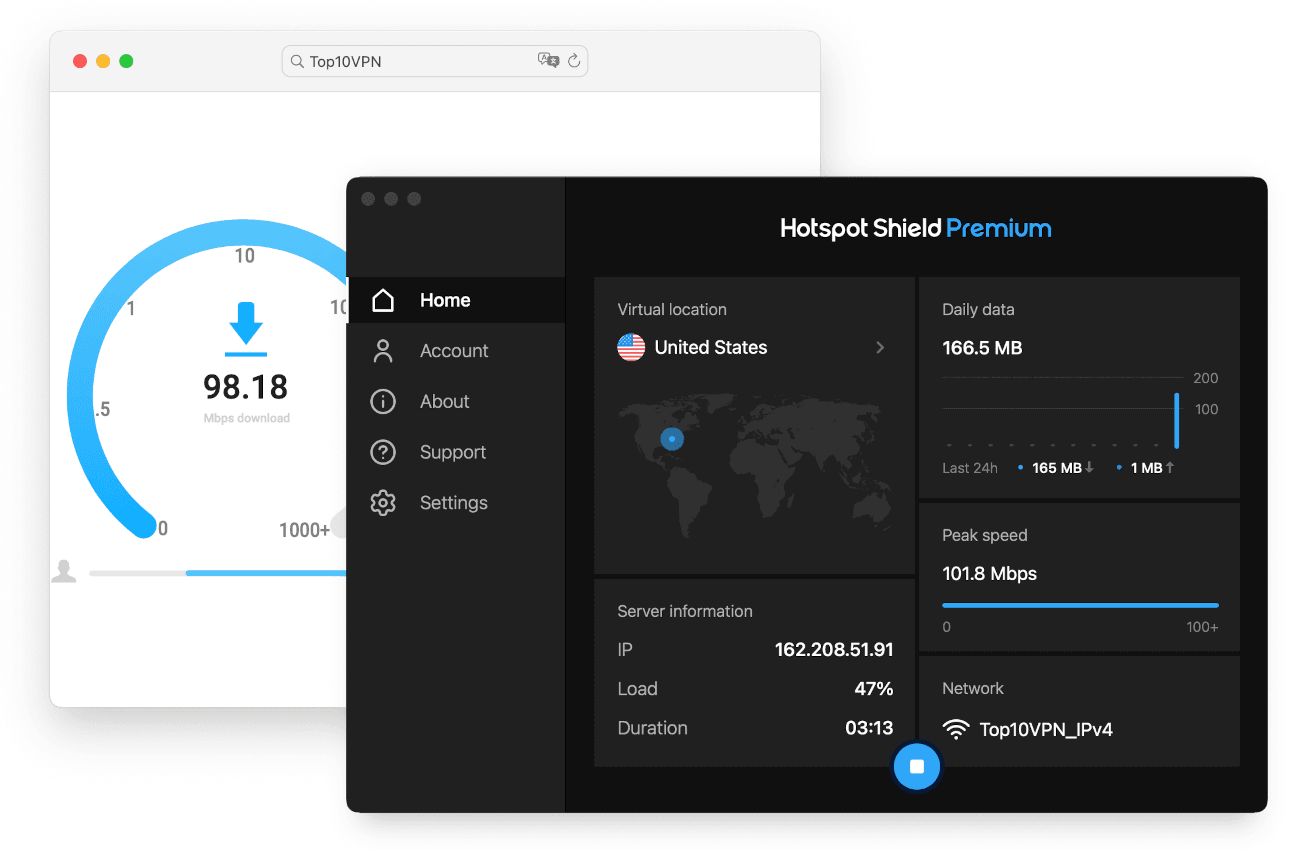Viewport: 1300px width, 850px height.
Task: Click the page reload icon in the browser toolbar
Action: tap(573, 60)
